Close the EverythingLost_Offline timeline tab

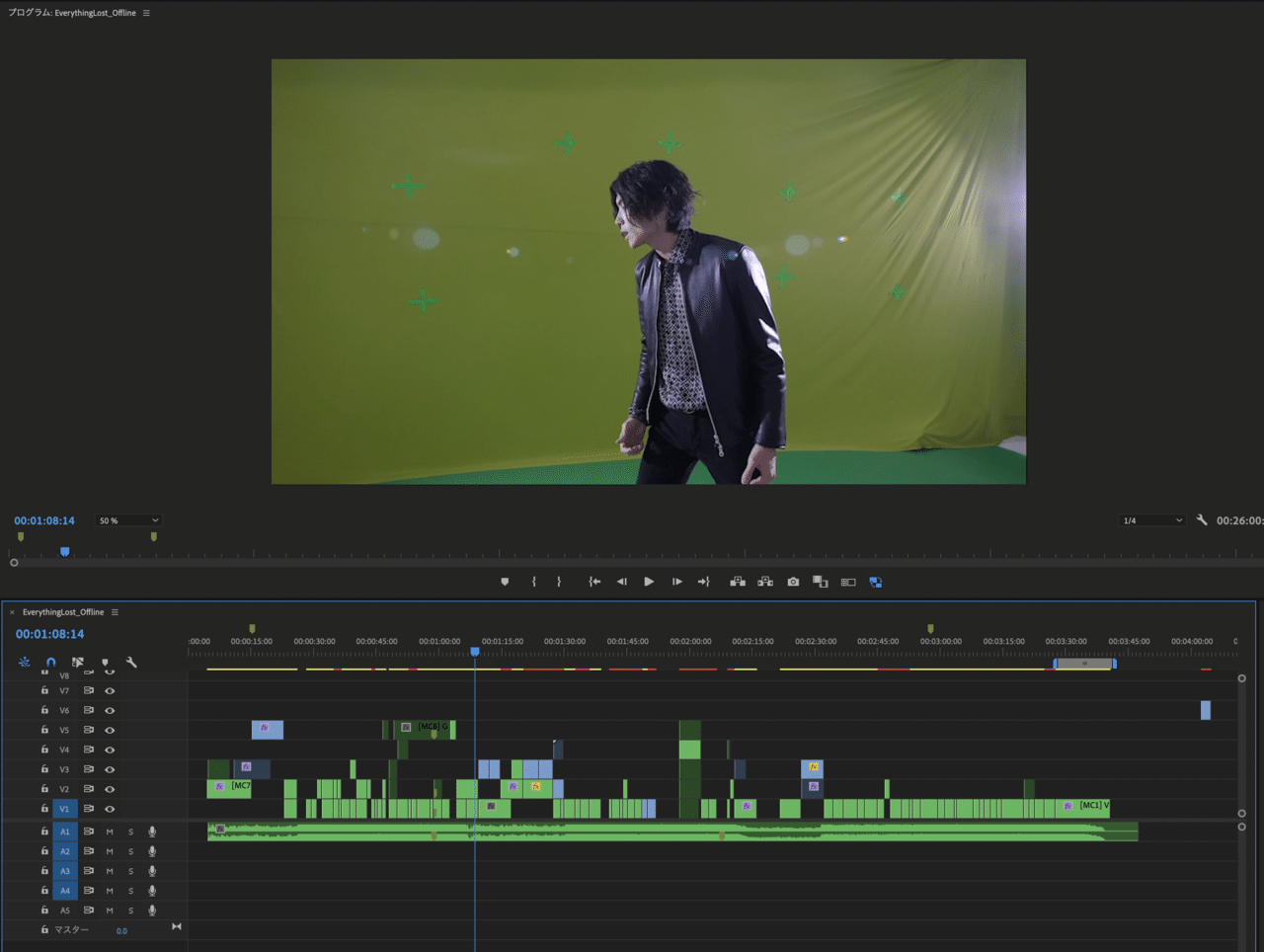coord(12,612)
